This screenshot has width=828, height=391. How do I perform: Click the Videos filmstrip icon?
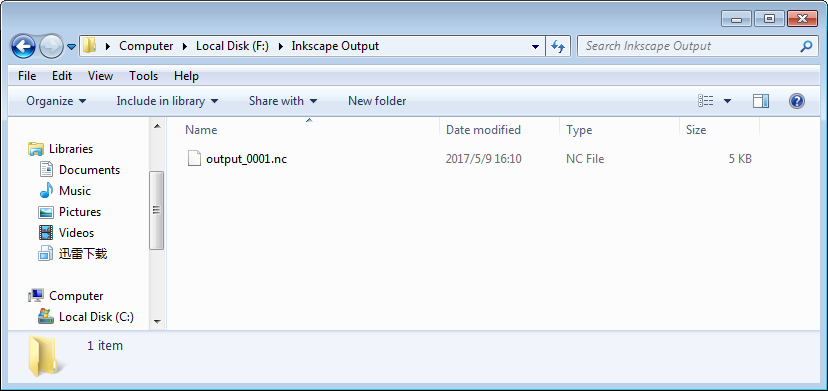tap(46, 232)
